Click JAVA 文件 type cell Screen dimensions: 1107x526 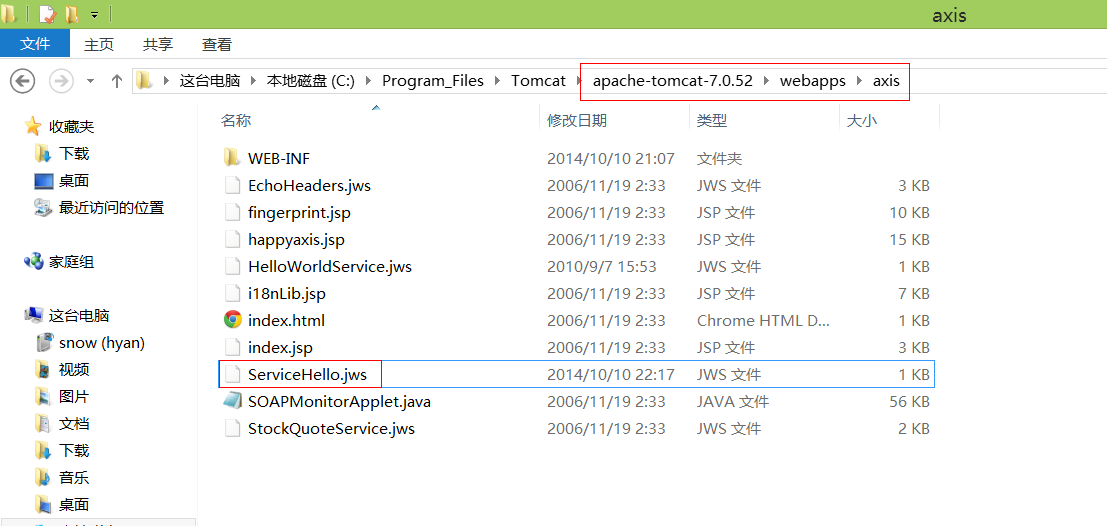pyautogui.click(x=733, y=402)
